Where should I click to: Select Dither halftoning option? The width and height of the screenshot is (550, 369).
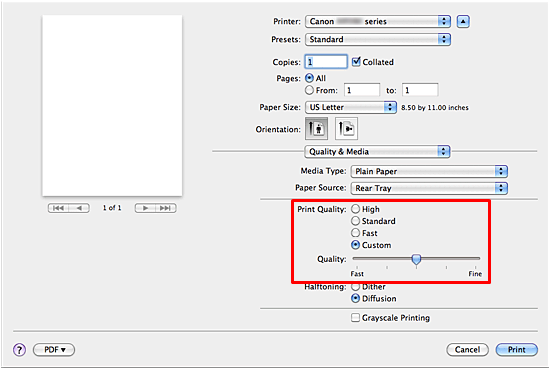coord(355,287)
